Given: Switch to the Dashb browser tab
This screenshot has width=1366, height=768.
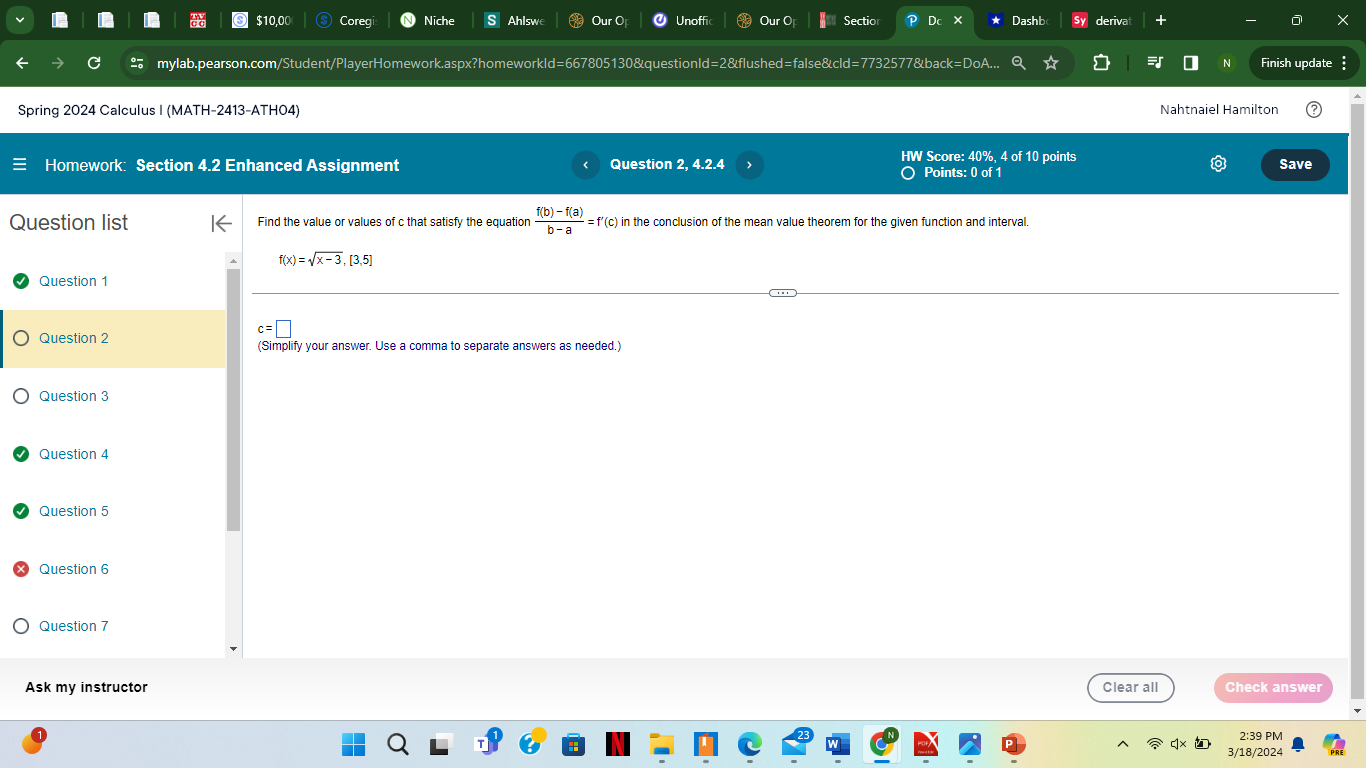Looking at the screenshot, I should point(1019,20).
